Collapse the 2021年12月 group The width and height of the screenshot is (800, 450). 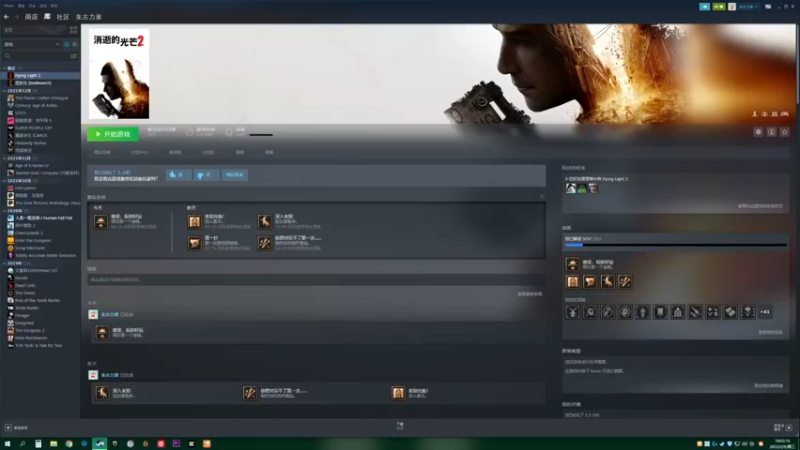pos(4,90)
